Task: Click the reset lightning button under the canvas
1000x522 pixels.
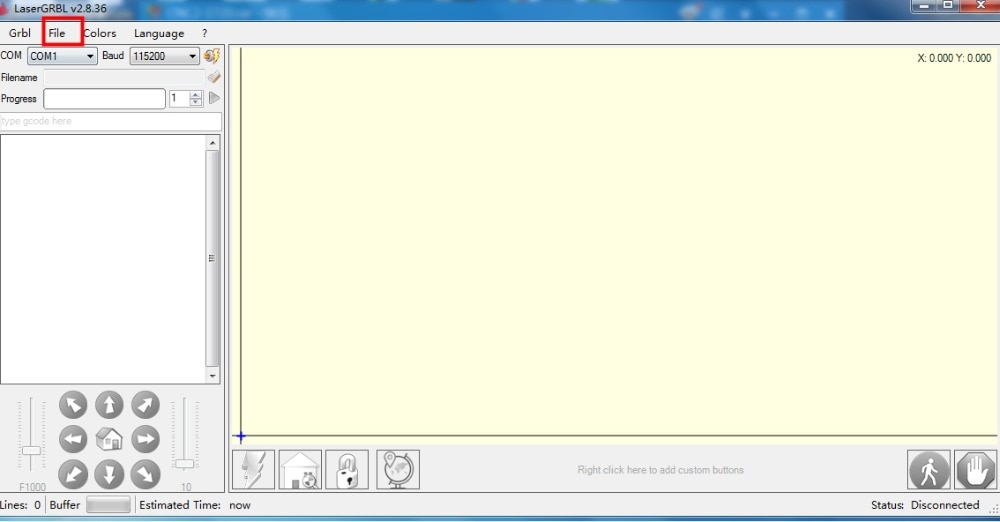Action: click(x=253, y=470)
